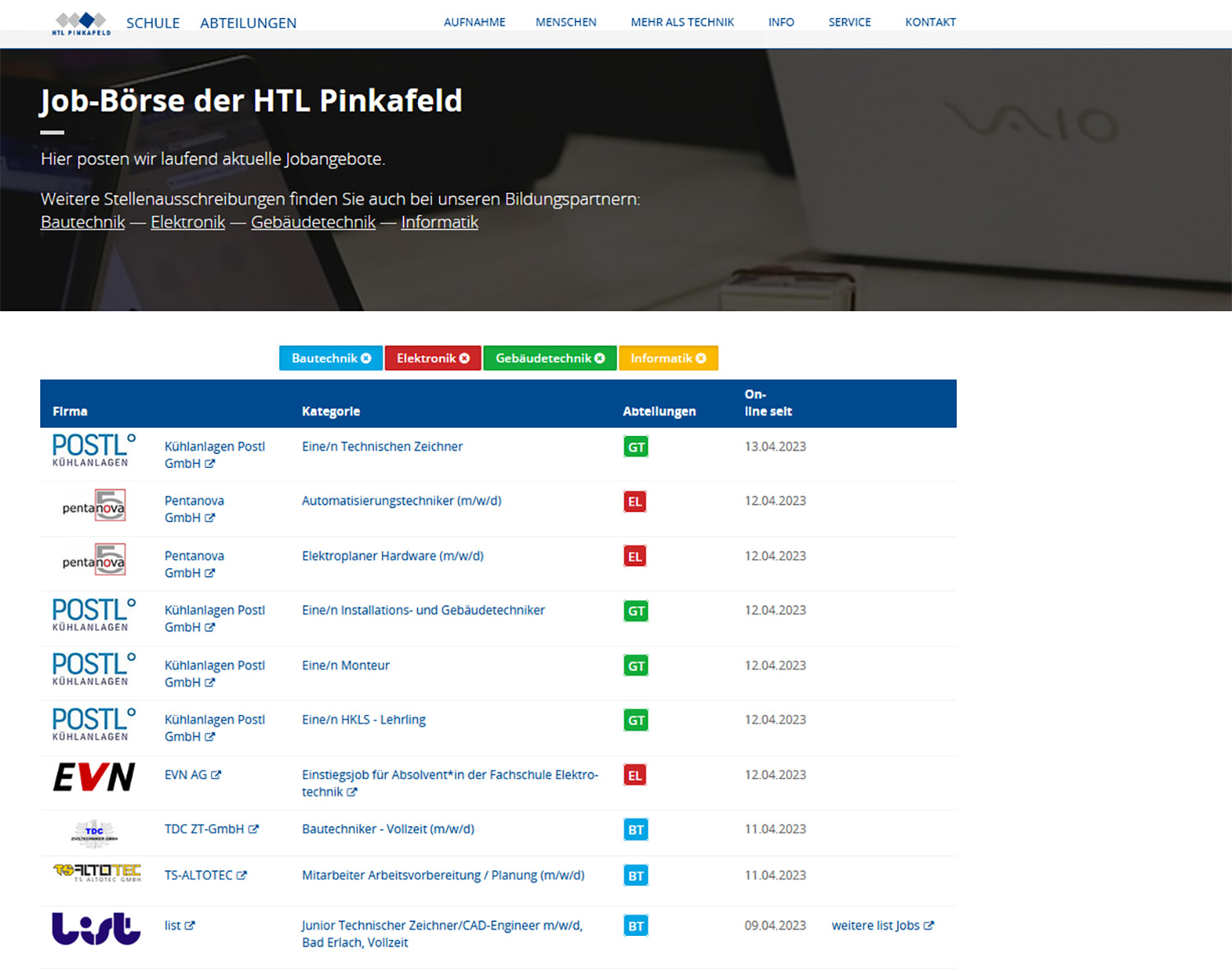Open the ABTEILUNGEN menu

(x=248, y=23)
